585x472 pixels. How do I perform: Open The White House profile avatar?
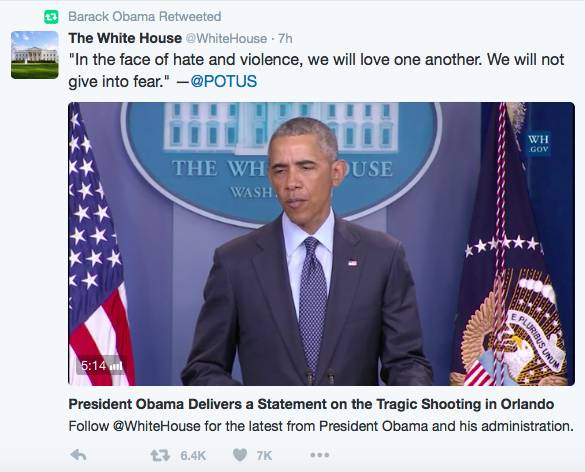coord(35,55)
